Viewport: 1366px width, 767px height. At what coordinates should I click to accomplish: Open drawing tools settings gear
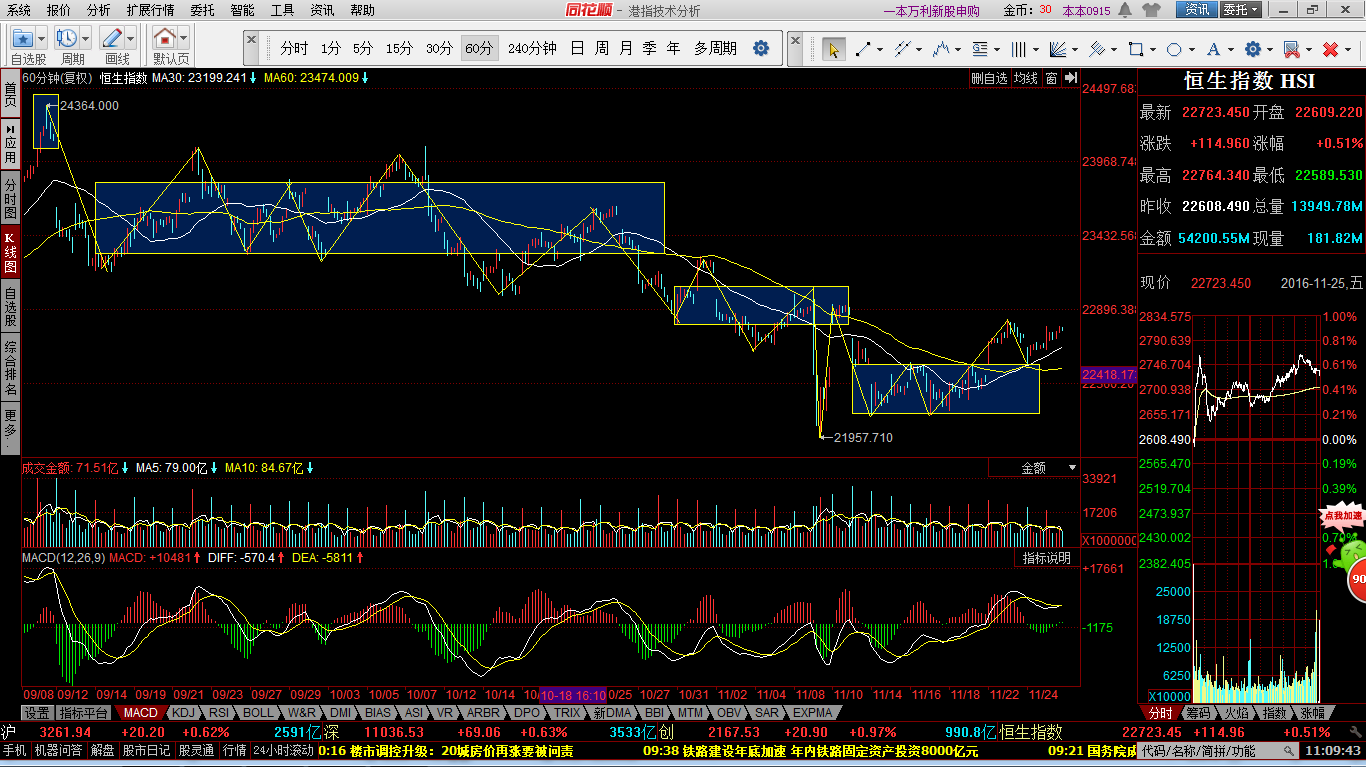[1252, 49]
